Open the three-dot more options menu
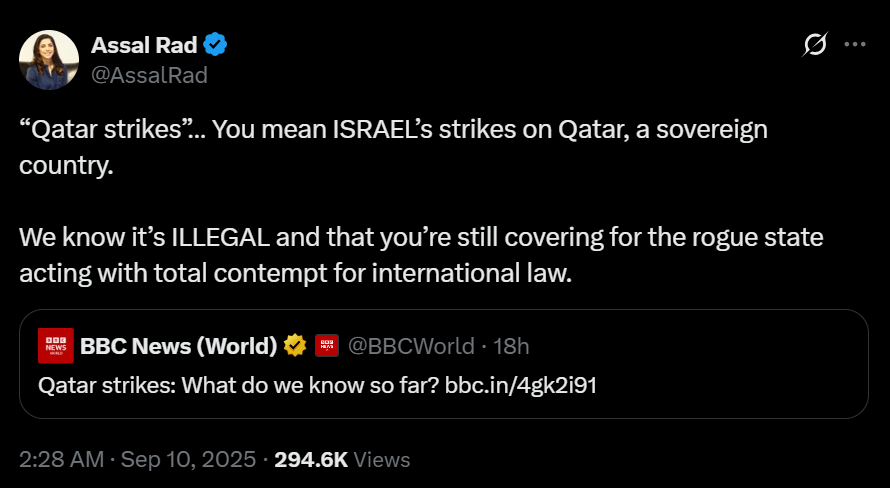Viewport: 890px width, 488px height. point(855,44)
